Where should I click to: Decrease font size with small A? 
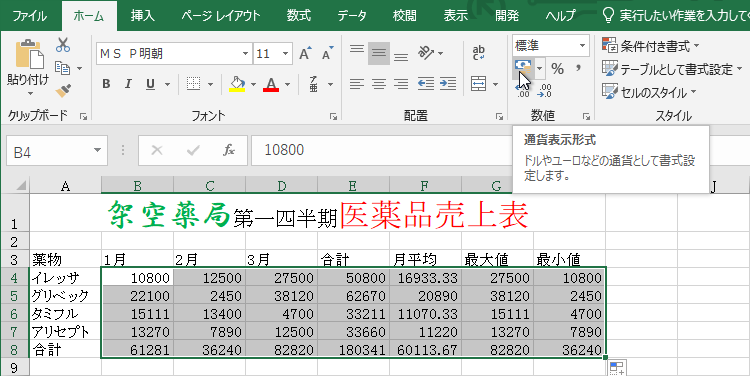tap(328, 54)
